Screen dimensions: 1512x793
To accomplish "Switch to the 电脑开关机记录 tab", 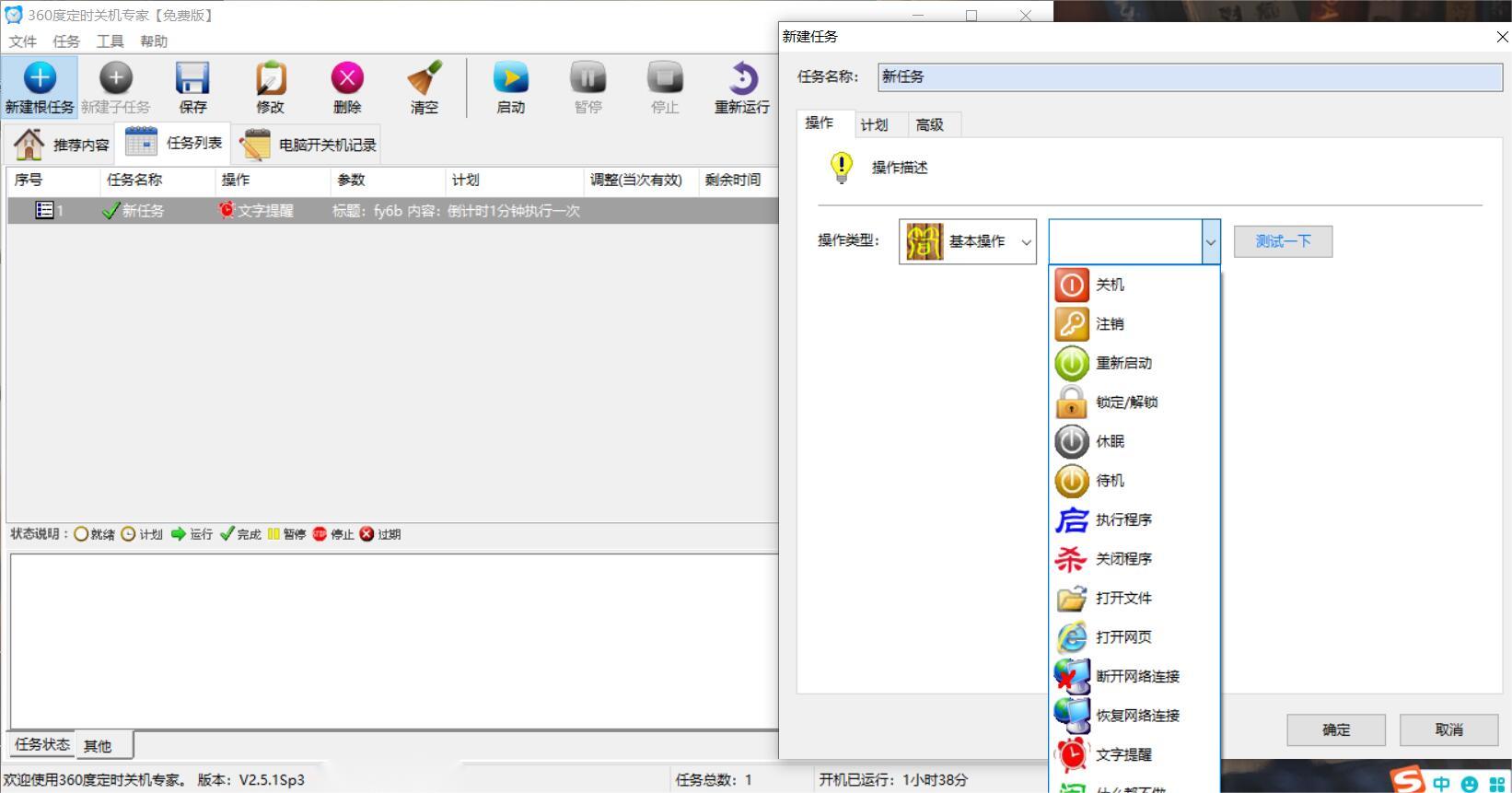I will (x=307, y=145).
